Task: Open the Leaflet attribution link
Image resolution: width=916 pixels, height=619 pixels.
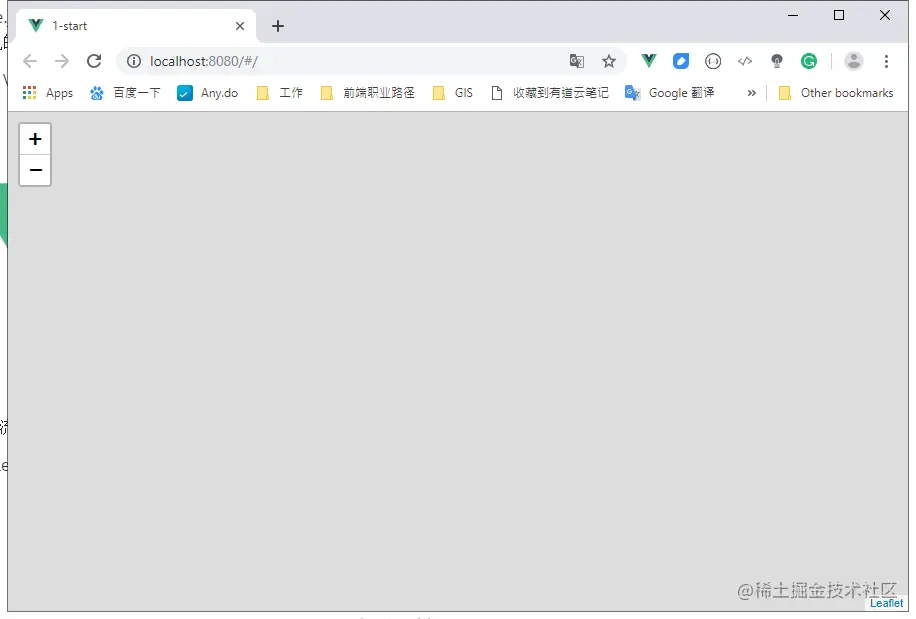Action: pyautogui.click(x=886, y=603)
